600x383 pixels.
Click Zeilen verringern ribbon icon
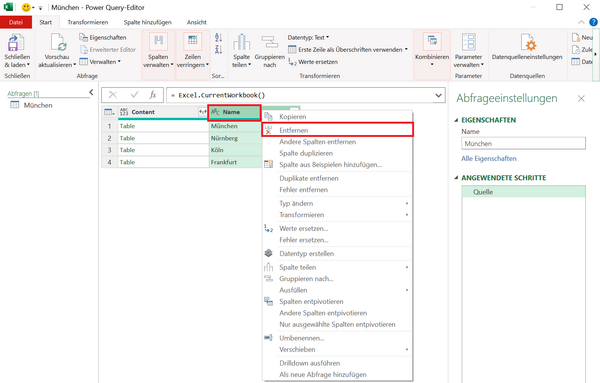[192, 42]
